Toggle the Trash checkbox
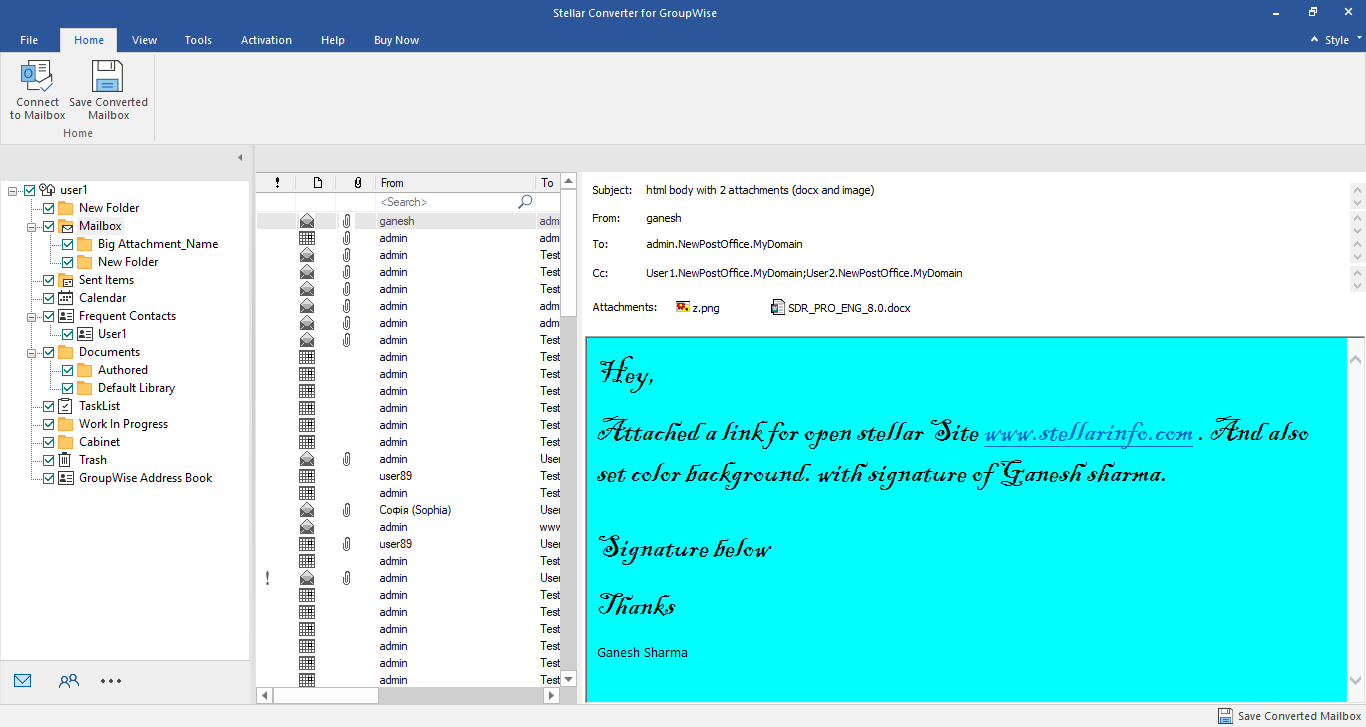 pyautogui.click(x=49, y=460)
